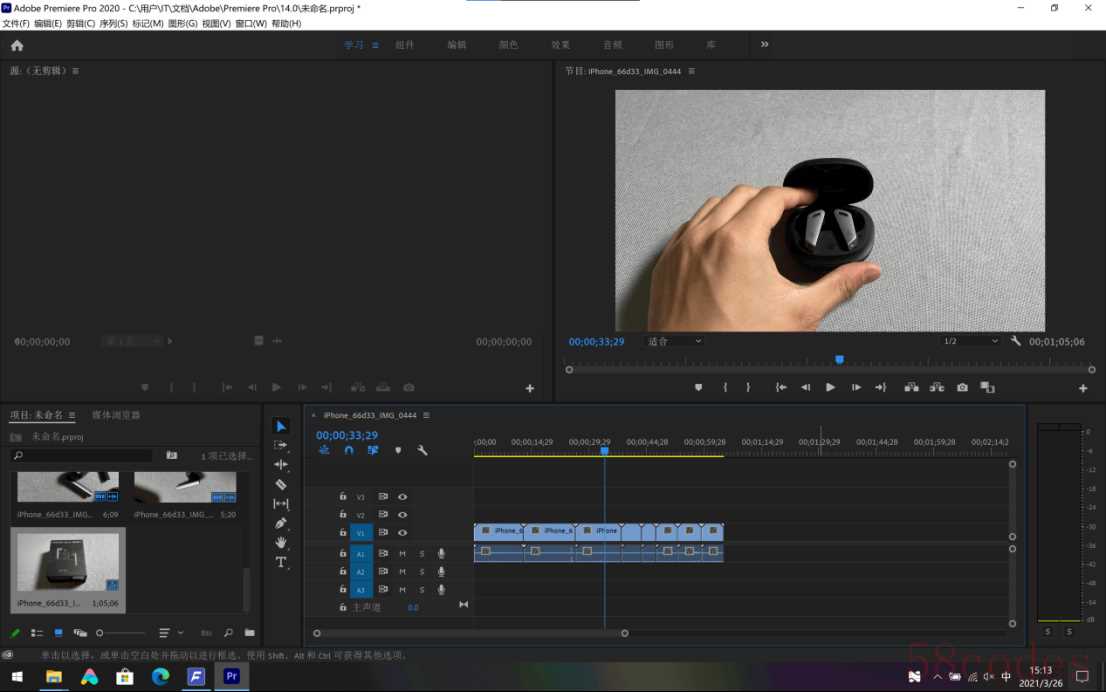The width and height of the screenshot is (1106, 692).
Task: Activate the Type (T) tool
Action: pos(281,562)
